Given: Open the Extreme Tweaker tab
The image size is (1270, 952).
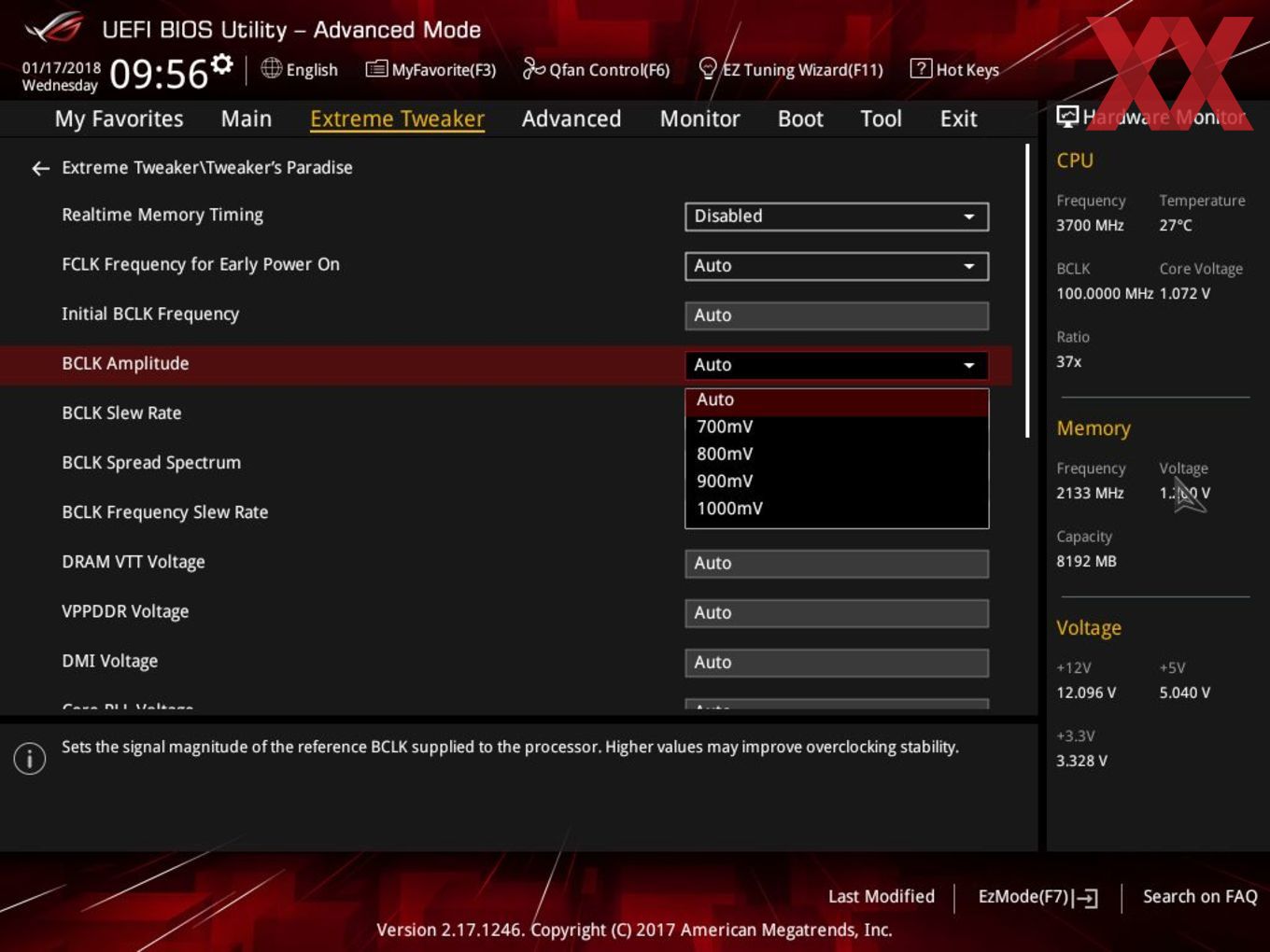Looking at the screenshot, I should point(397,119).
